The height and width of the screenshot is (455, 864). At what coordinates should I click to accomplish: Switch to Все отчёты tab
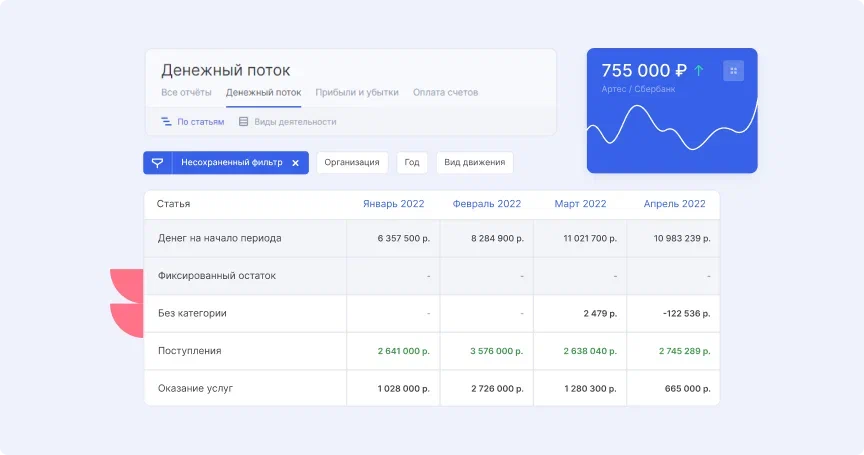186,93
